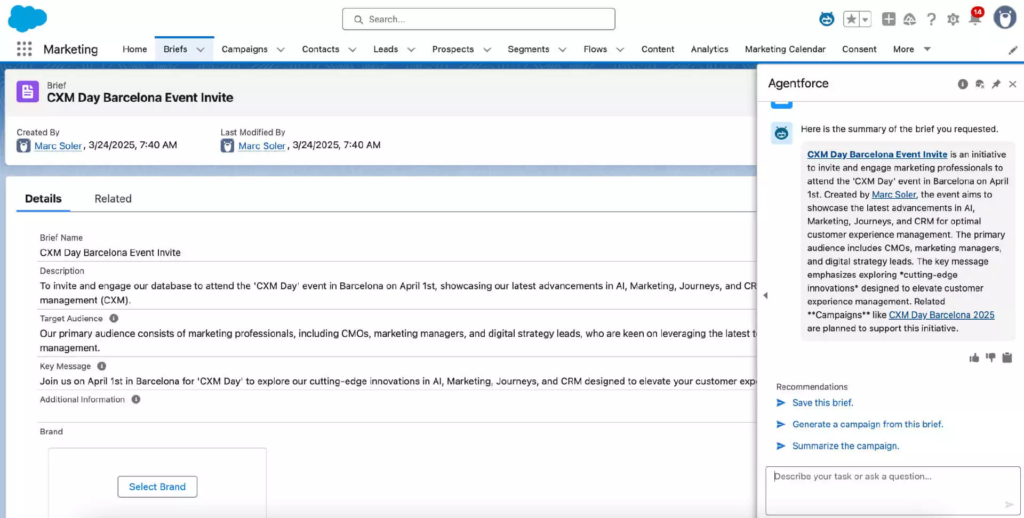Show Target Audience info tooltip
The height and width of the screenshot is (518, 1024).
(x=114, y=318)
